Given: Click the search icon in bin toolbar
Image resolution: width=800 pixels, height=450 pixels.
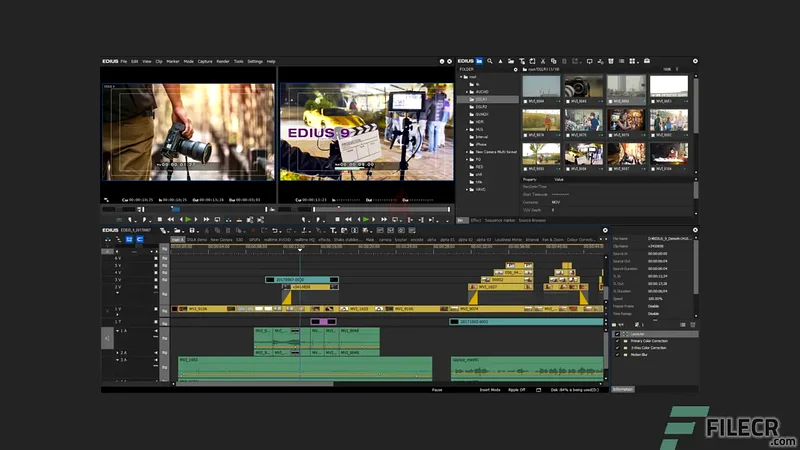Looking at the screenshot, I should pos(490,61).
